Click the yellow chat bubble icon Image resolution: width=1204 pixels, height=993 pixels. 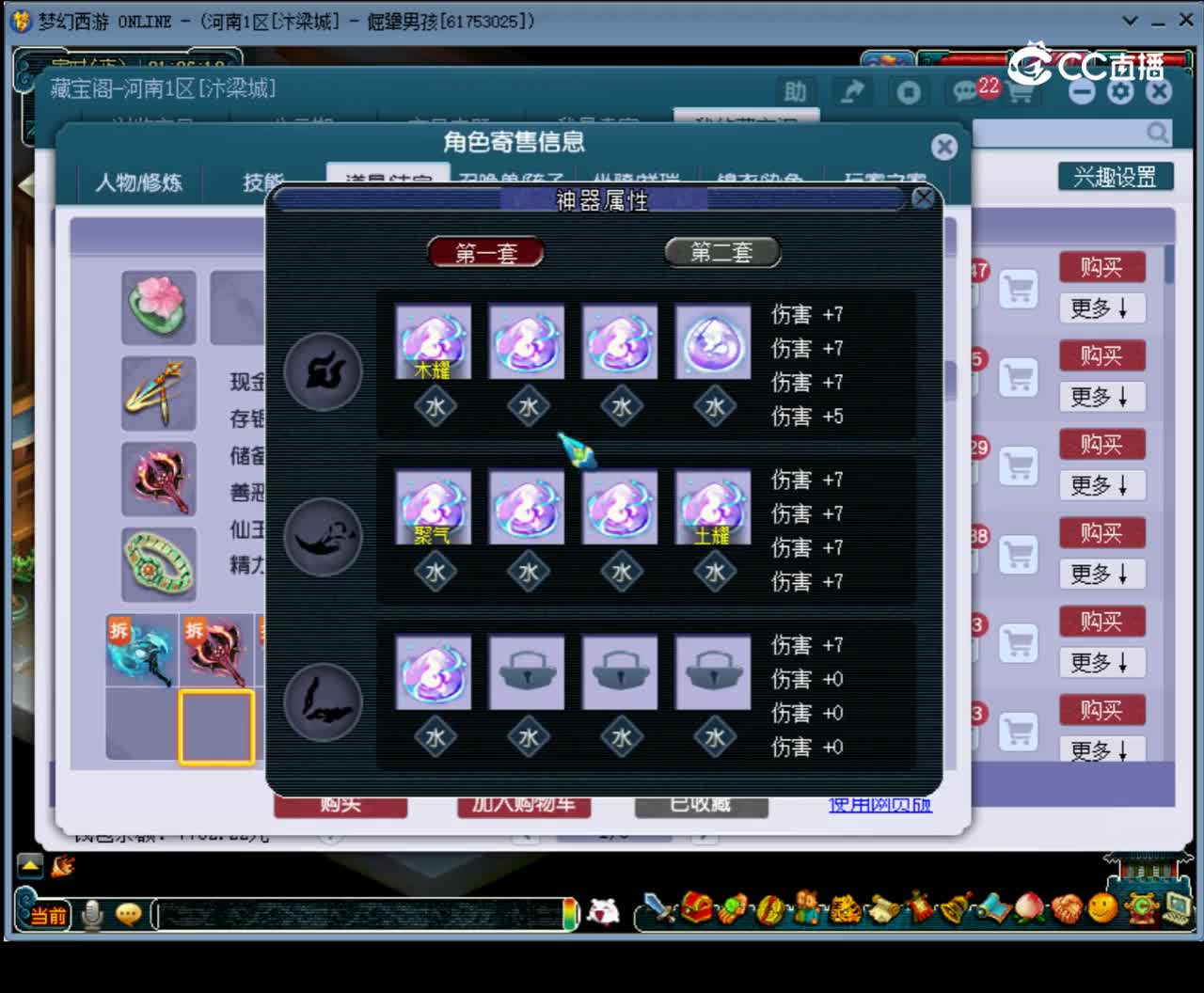(x=128, y=914)
